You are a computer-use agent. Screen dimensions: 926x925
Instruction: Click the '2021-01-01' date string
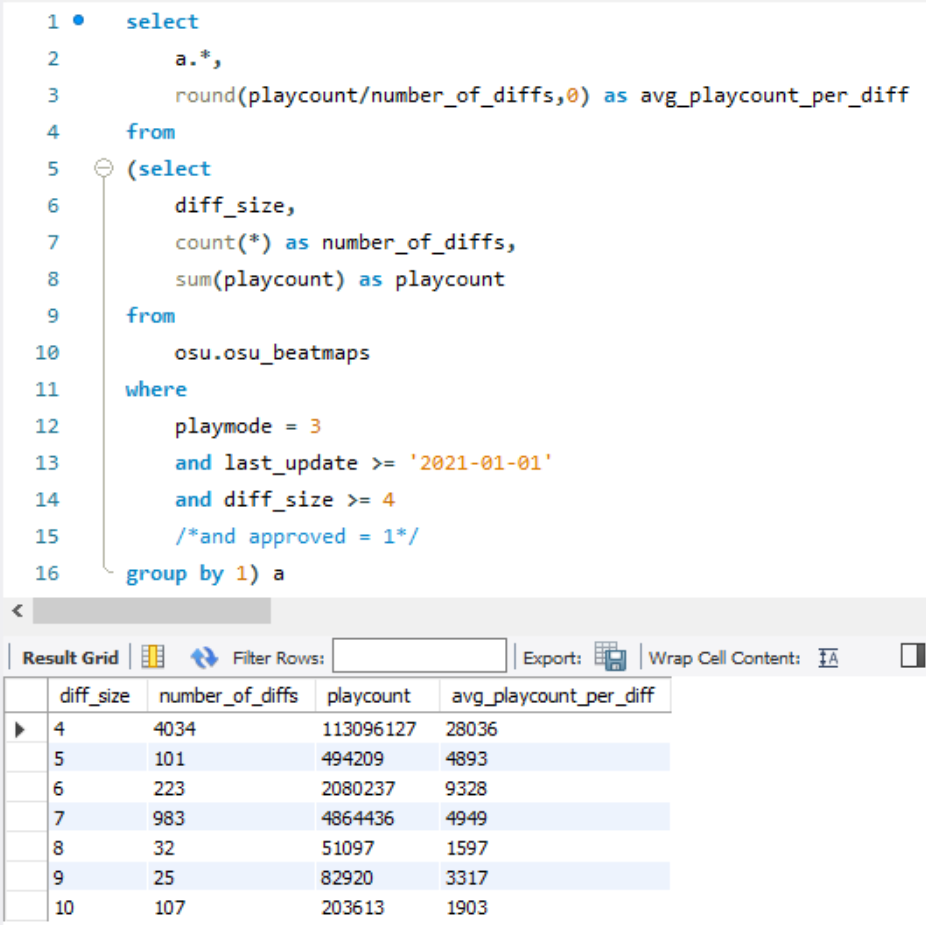pyautogui.click(x=481, y=462)
